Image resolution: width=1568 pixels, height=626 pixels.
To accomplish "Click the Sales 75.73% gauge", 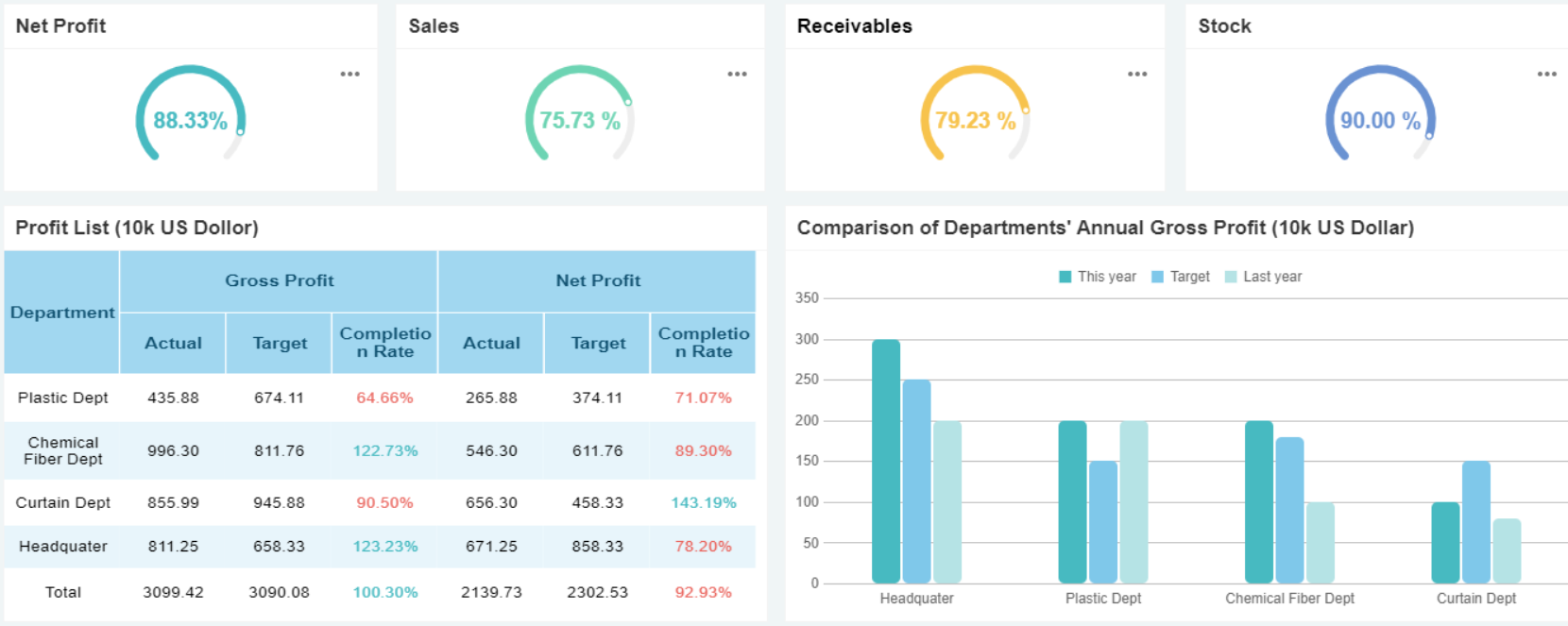I will (x=579, y=119).
